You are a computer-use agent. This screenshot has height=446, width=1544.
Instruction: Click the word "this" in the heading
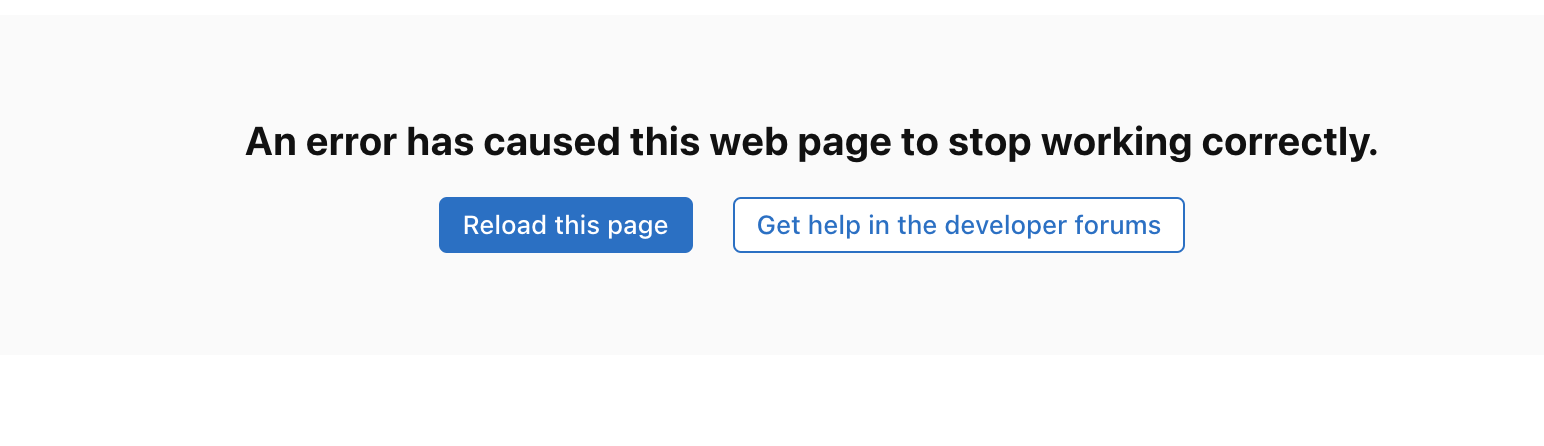[x=666, y=142]
